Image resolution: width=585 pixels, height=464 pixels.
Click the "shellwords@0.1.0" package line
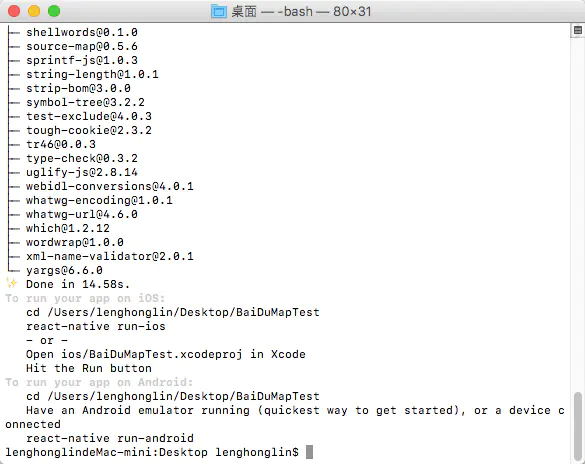82,32
